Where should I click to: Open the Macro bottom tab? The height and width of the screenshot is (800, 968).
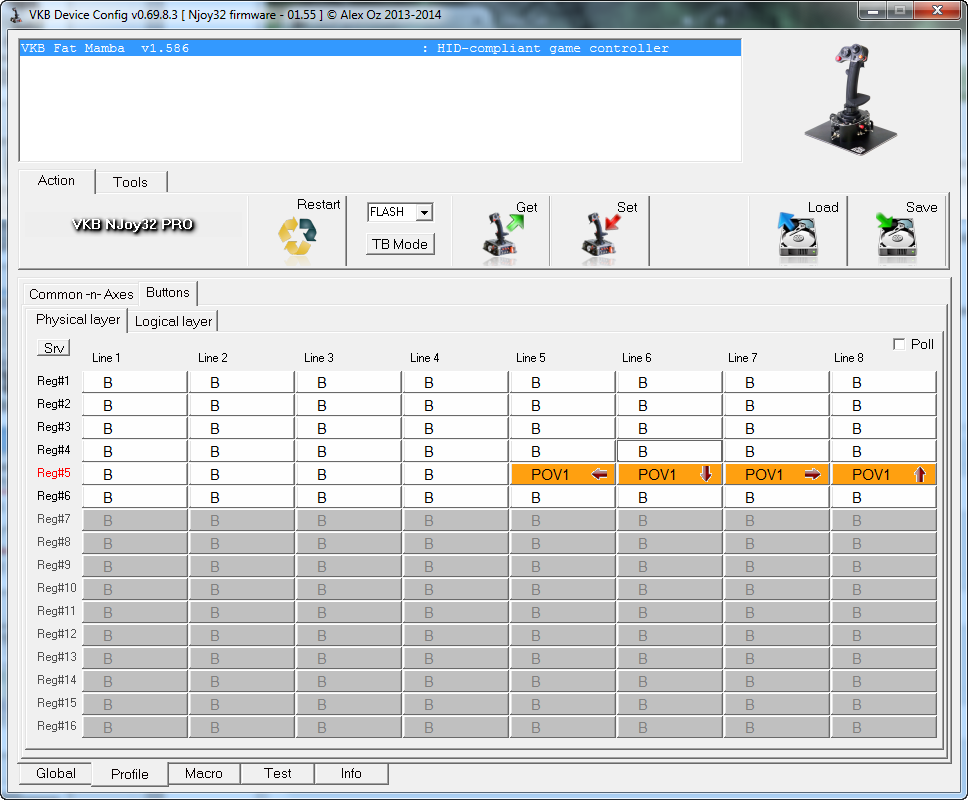click(204, 773)
